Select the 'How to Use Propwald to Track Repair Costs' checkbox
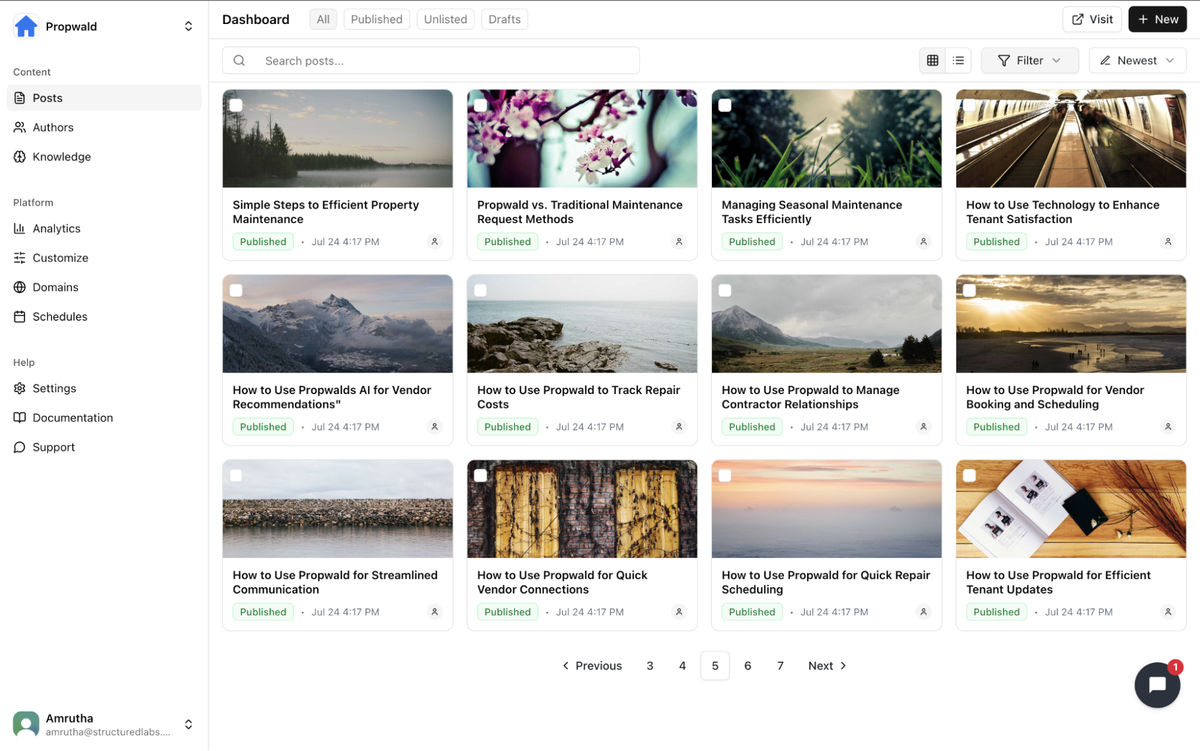 [x=480, y=289]
